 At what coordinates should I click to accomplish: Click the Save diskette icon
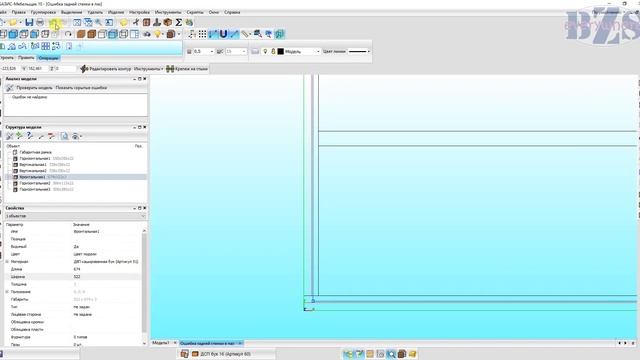click(x=29, y=22)
